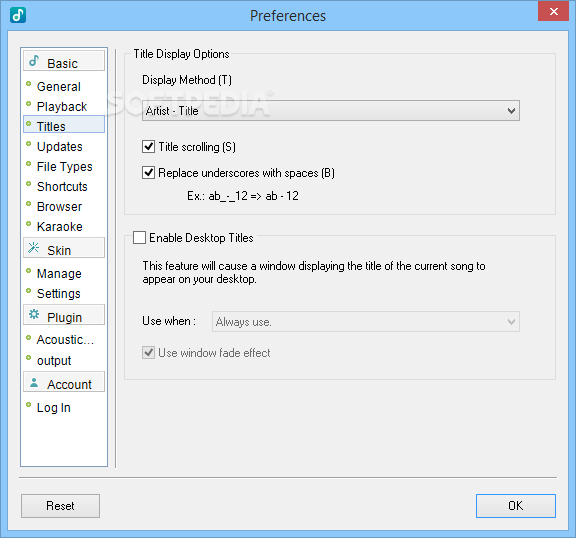
Task: Select the Acoustic... plugin entry
Action: pos(65,340)
